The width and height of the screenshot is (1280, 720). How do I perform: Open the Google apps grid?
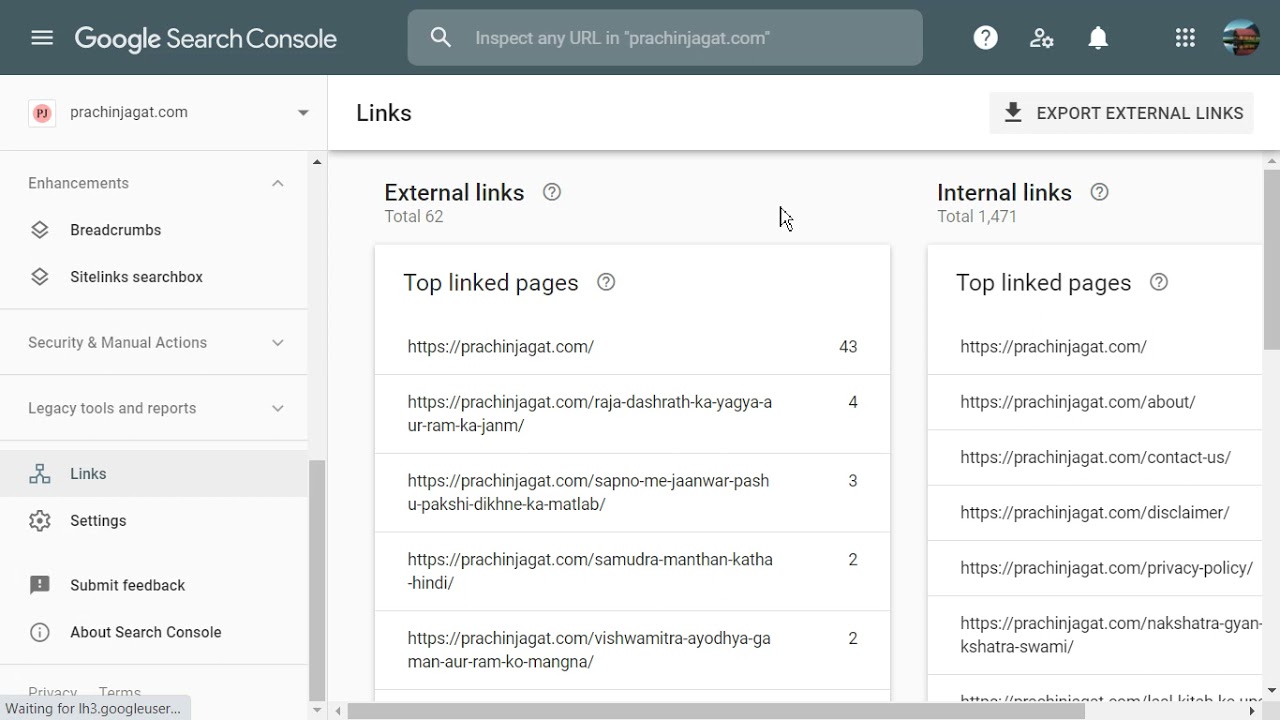1185,38
